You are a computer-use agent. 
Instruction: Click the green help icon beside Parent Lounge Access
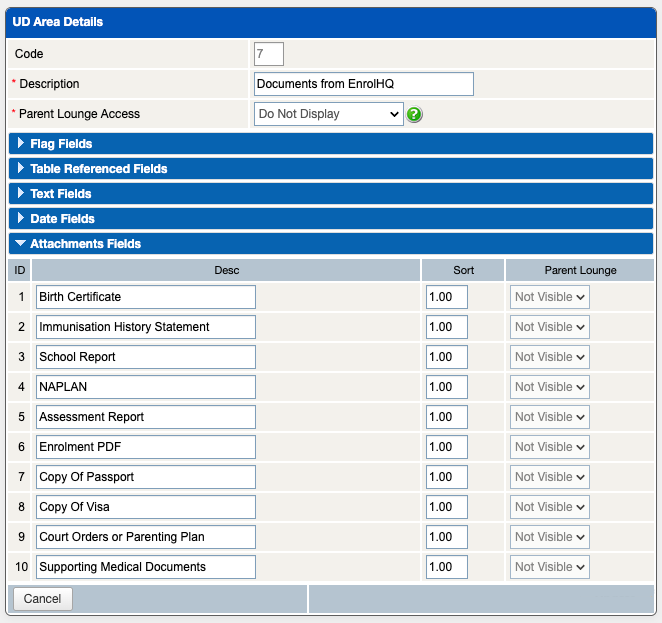415,114
